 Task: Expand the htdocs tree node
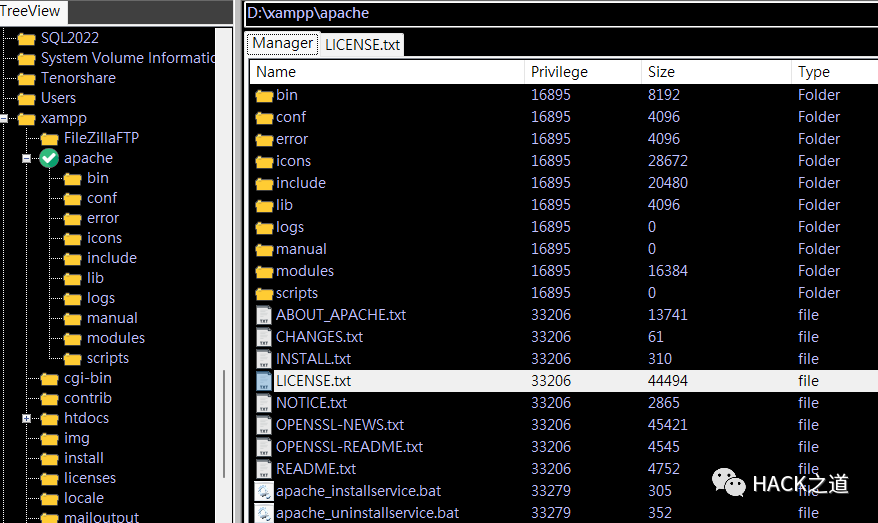(x=26, y=418)
